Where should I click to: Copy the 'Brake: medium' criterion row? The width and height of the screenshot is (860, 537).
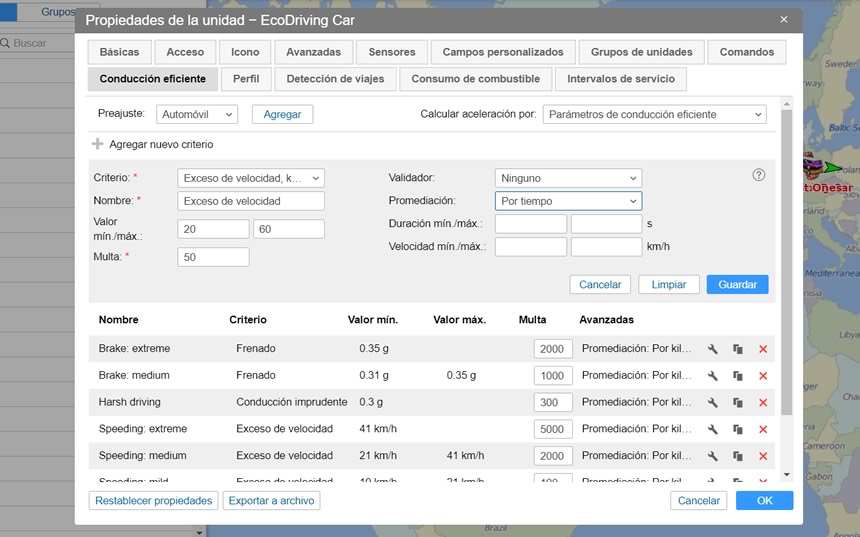tap(738, 376)
